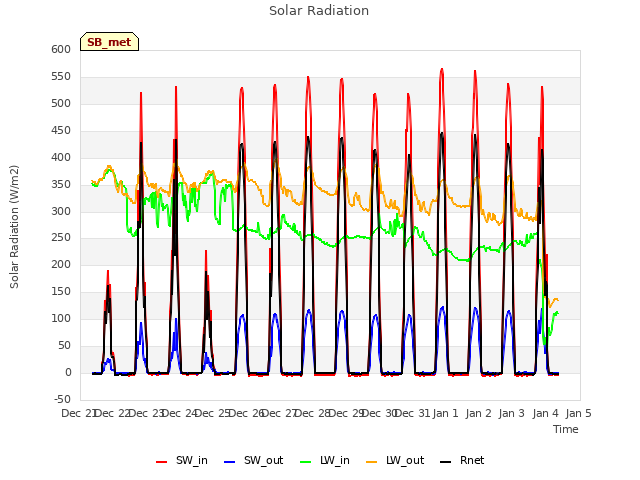
Task: Click the blue SW_out legend swatch
Action: pos(230,462)
